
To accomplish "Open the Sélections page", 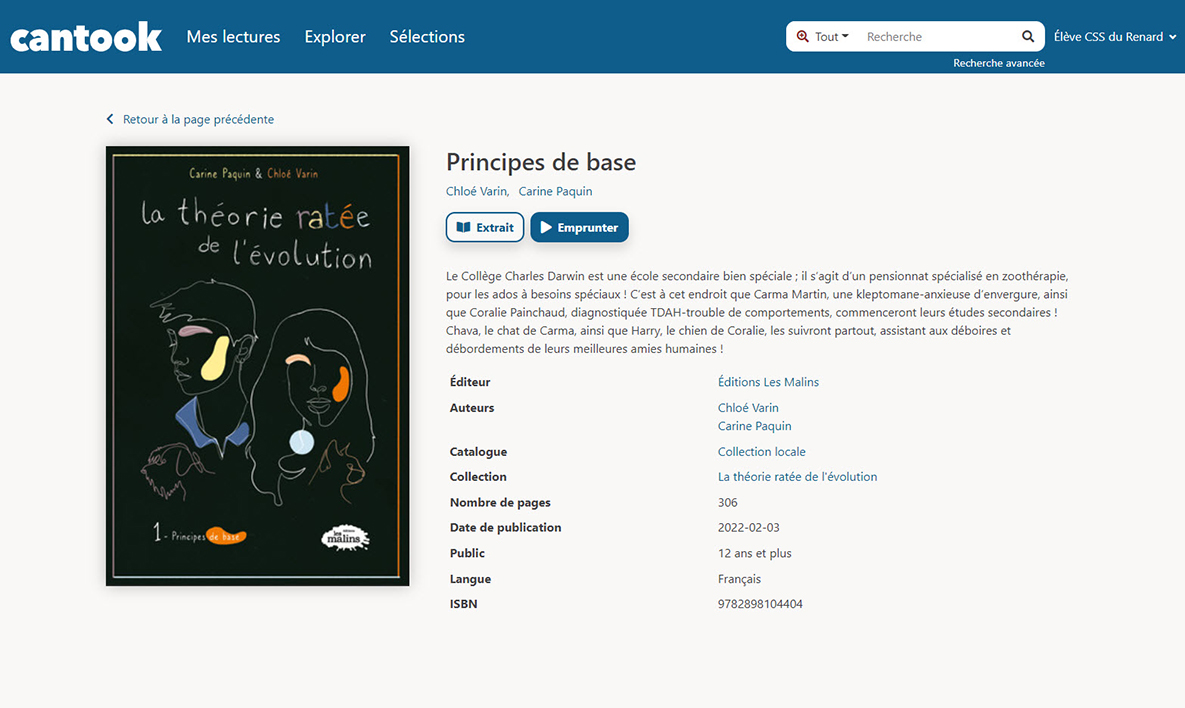I will tap(427, 36).
